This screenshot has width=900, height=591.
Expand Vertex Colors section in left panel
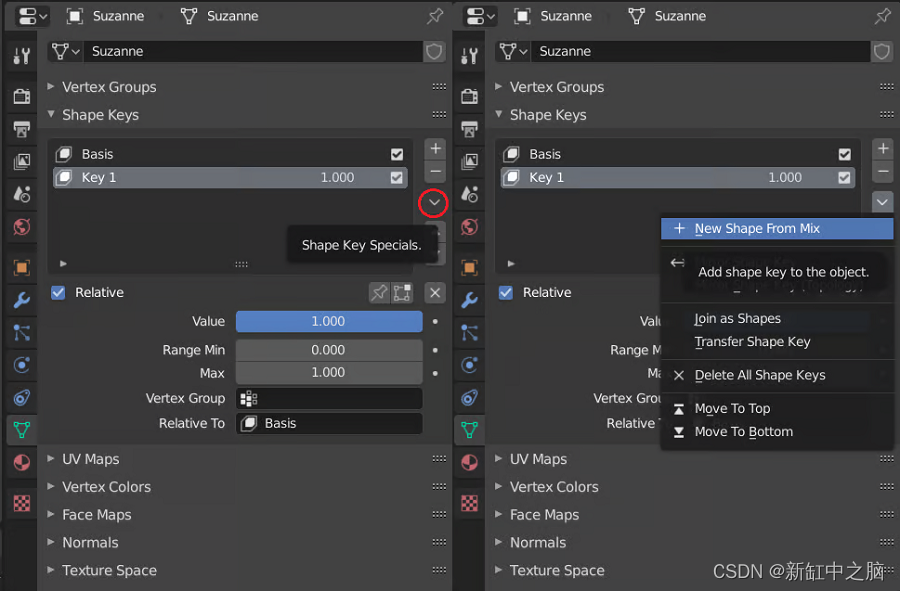click(x=106, y=487)
